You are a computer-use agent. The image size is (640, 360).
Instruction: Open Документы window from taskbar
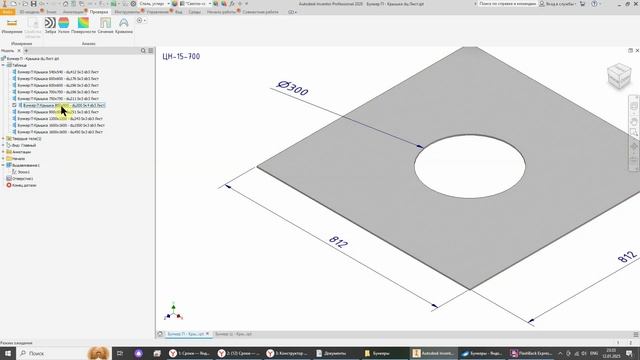click(334, 353)
